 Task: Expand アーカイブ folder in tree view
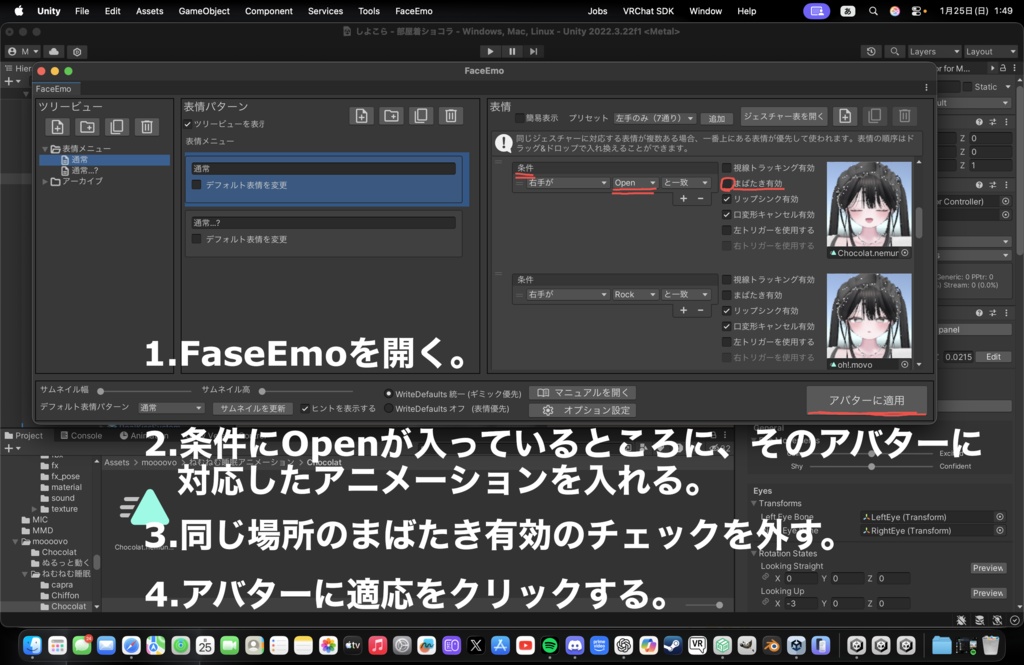[45, 182]
